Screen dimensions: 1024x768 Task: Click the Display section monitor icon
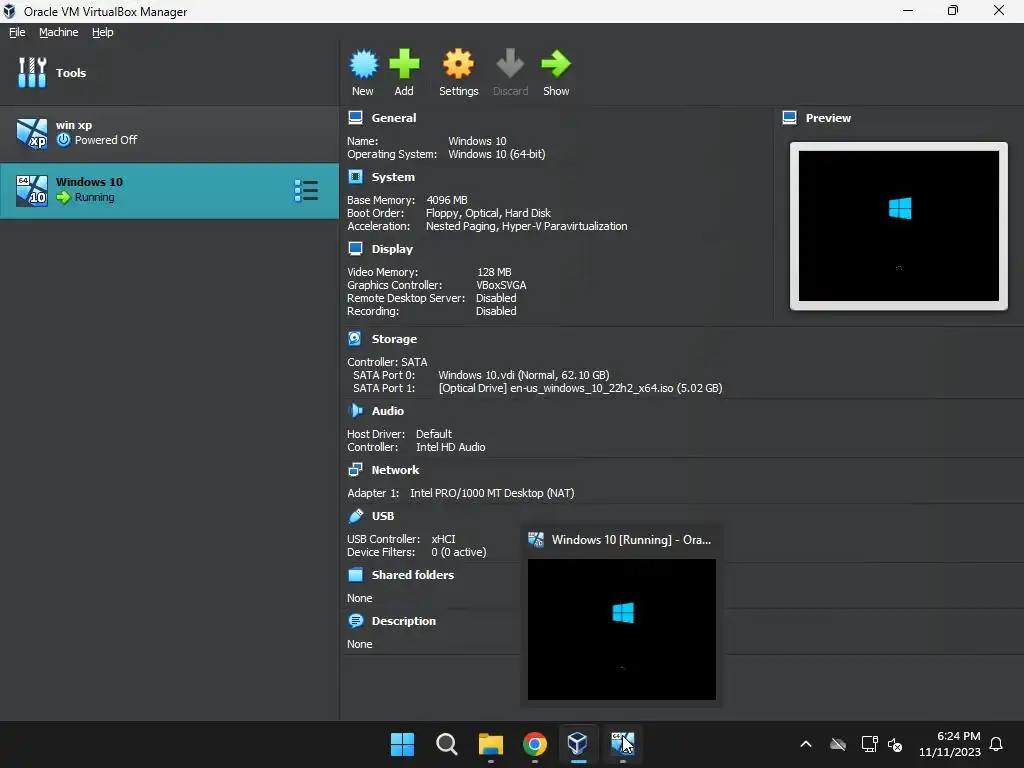click(x=355, y=249)
